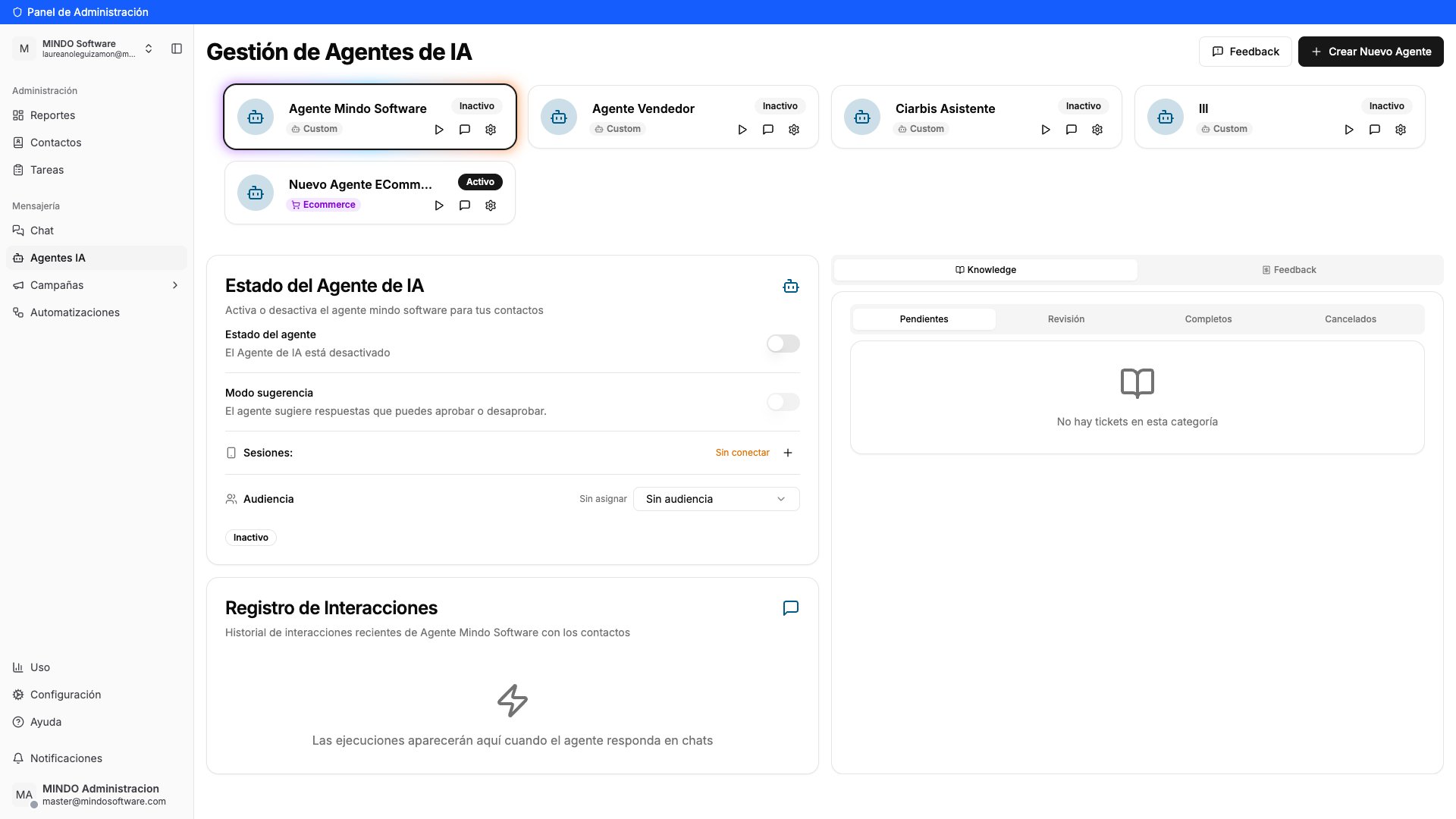Click play icon on Nuevo Agente EComm card
1456x819 pixels.
[439, 206]
